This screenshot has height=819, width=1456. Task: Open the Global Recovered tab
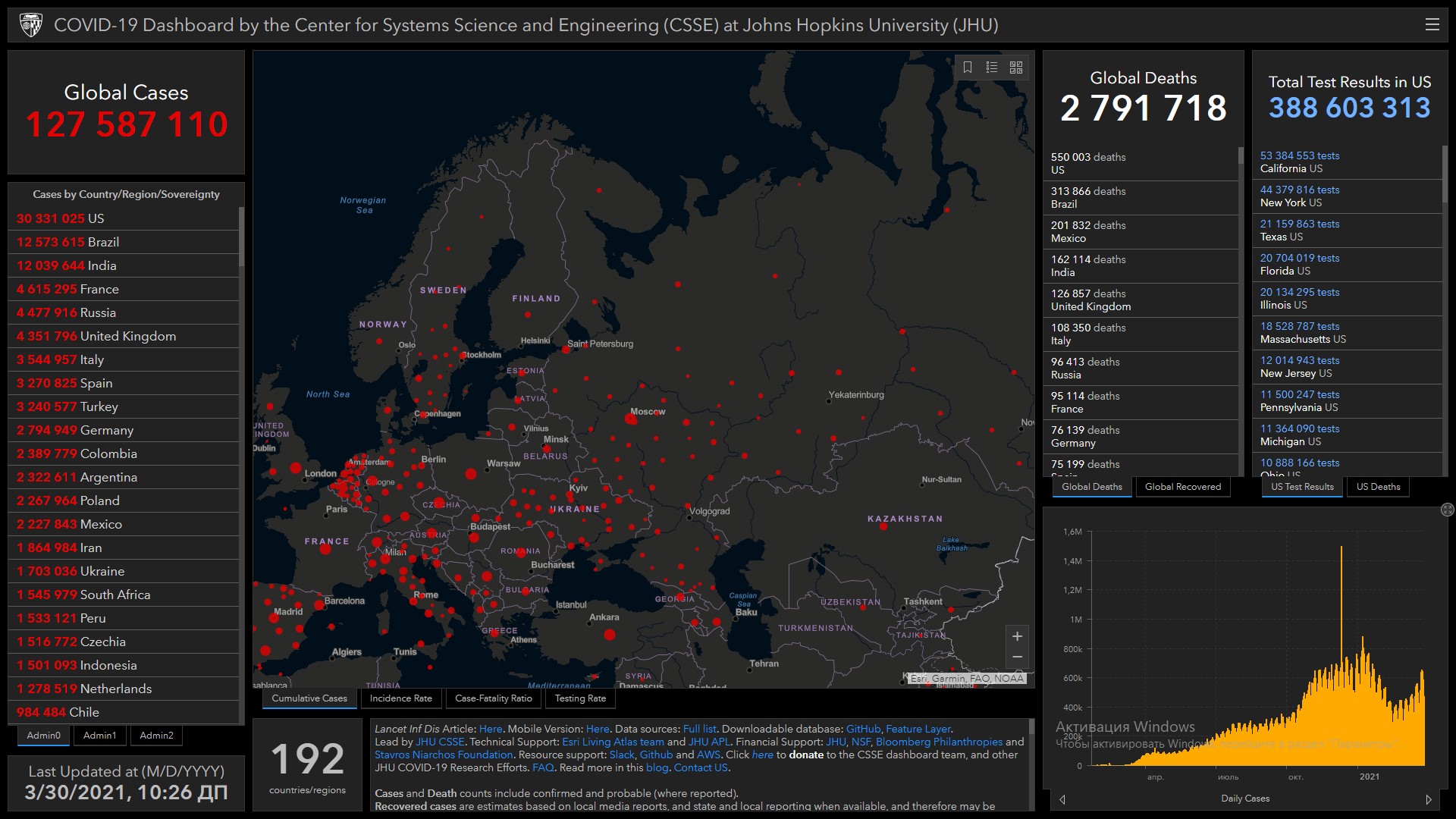[1182, 487]
